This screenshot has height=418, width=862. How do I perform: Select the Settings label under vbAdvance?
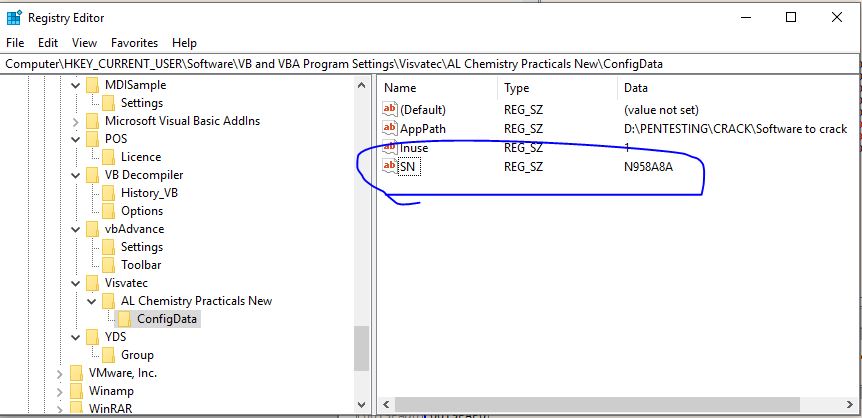pos(142,247)
